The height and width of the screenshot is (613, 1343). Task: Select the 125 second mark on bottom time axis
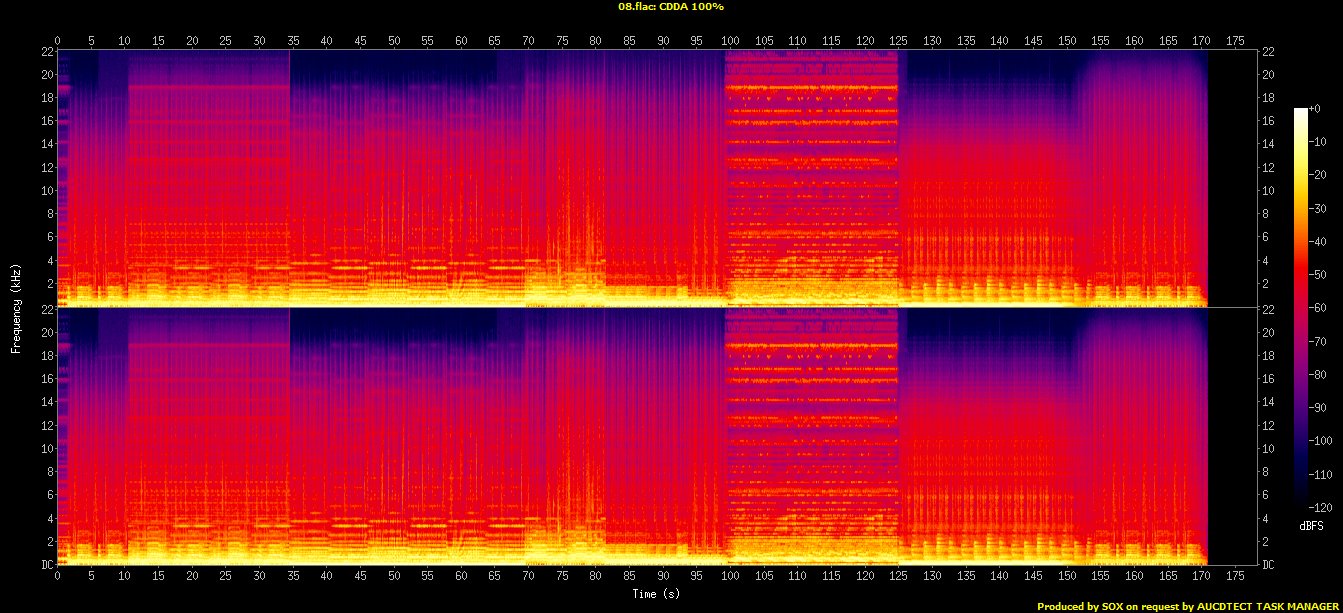tap(898, 576)
